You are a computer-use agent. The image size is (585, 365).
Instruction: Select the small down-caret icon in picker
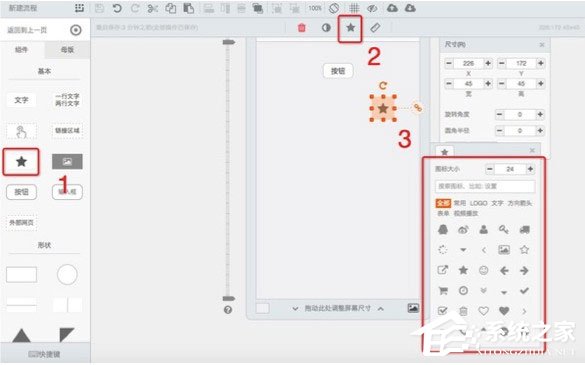[504, 292]
